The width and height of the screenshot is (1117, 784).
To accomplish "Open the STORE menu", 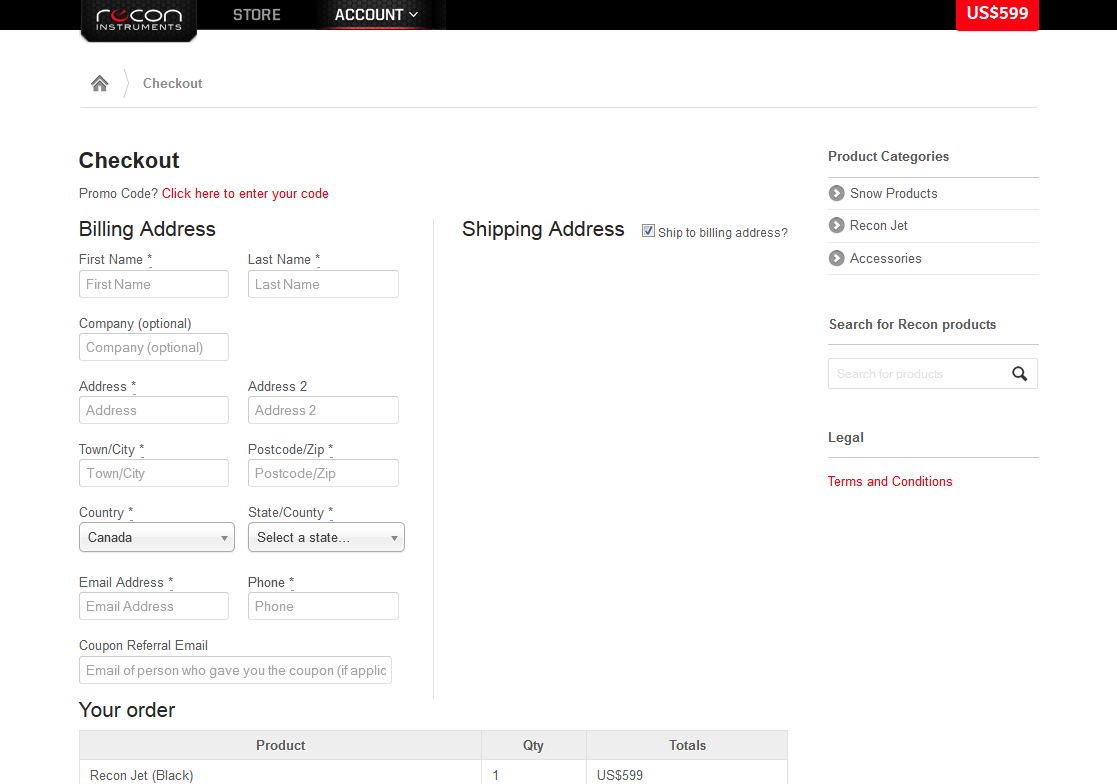I will (x=256, y=15).
